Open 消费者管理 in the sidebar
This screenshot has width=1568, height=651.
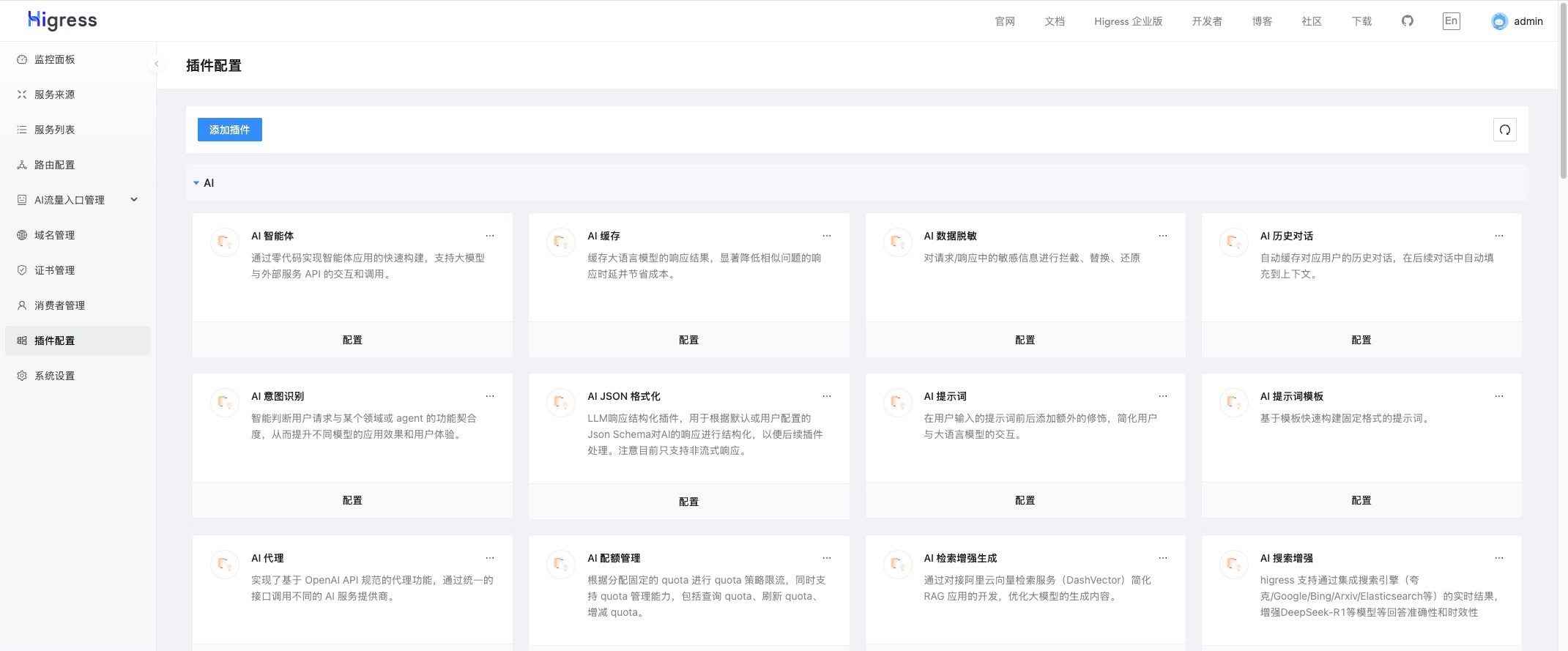coord(59,305)
